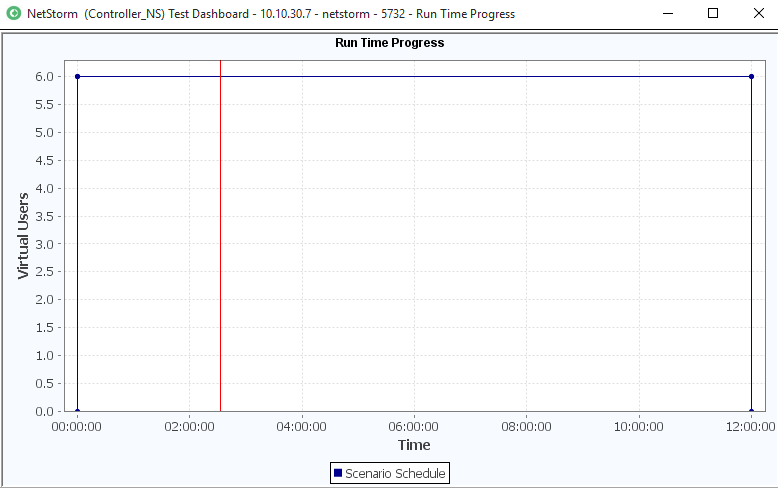Image resolution: width=778 pixels, height=488 pixels.
Task: Click the 1.5 value on the y-axis
Action: [44, 327]
